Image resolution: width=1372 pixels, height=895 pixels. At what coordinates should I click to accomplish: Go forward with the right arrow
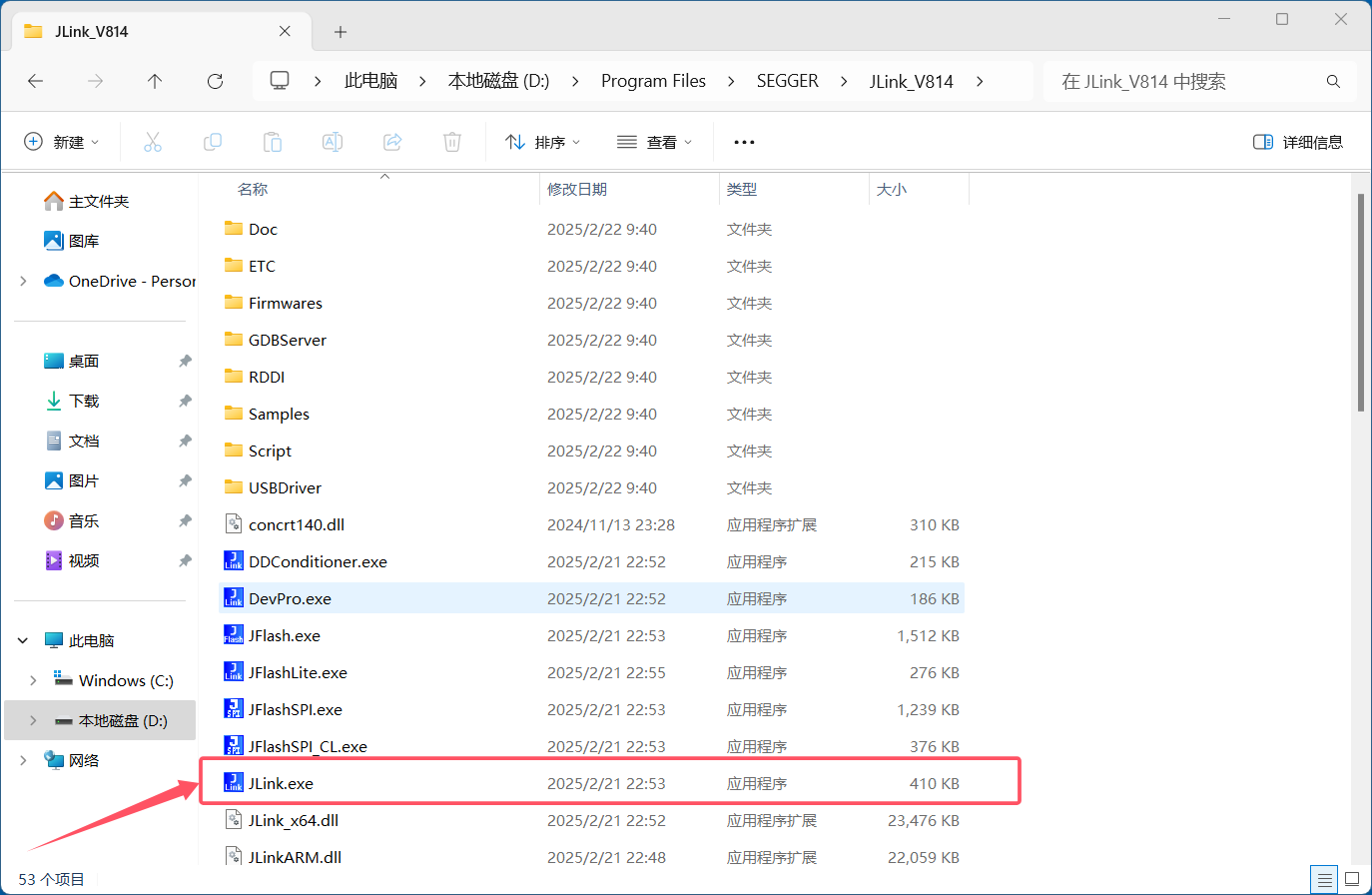coord(96,81)
